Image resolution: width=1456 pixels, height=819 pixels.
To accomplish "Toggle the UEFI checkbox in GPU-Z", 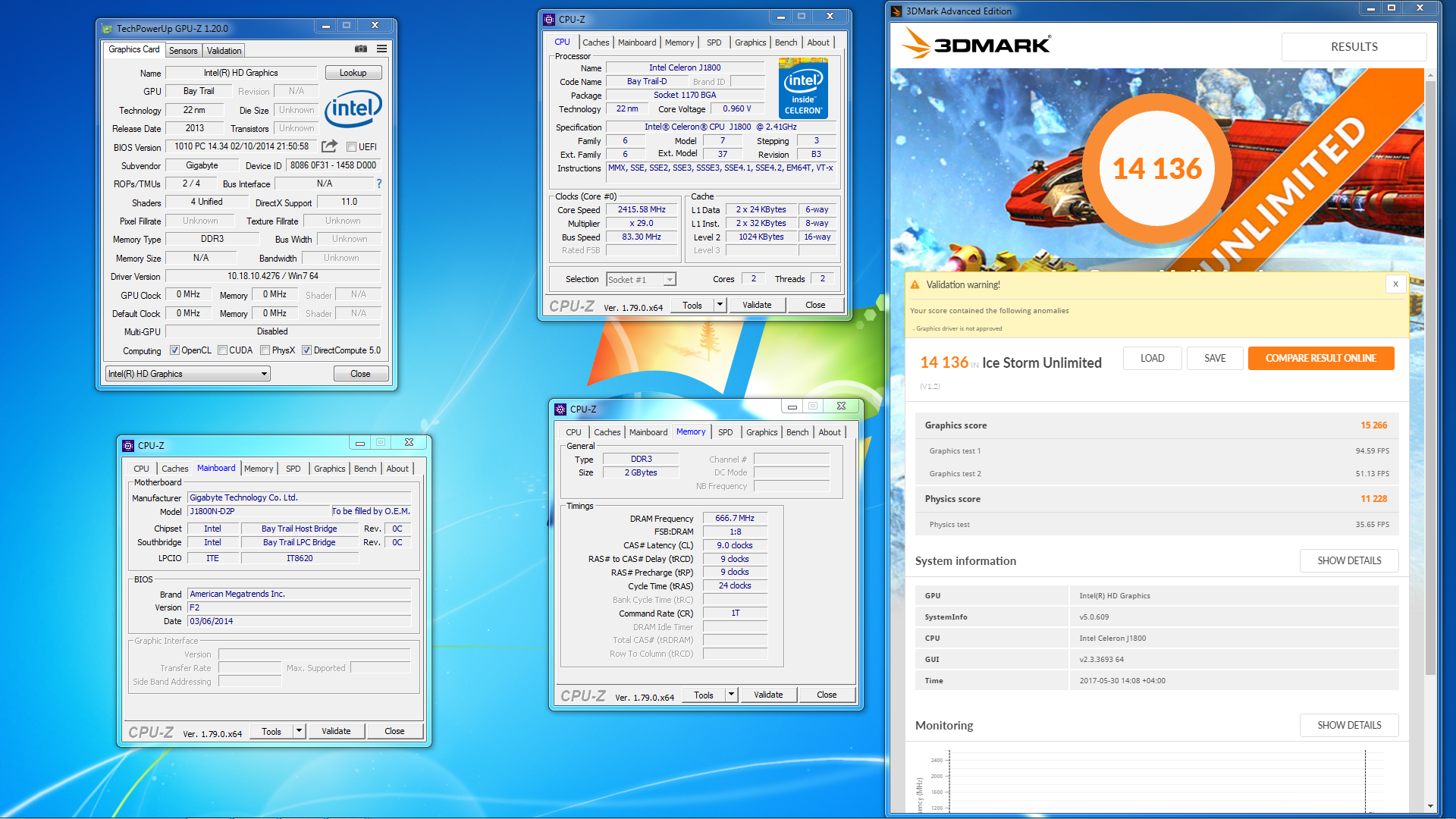I will [352, 146].
